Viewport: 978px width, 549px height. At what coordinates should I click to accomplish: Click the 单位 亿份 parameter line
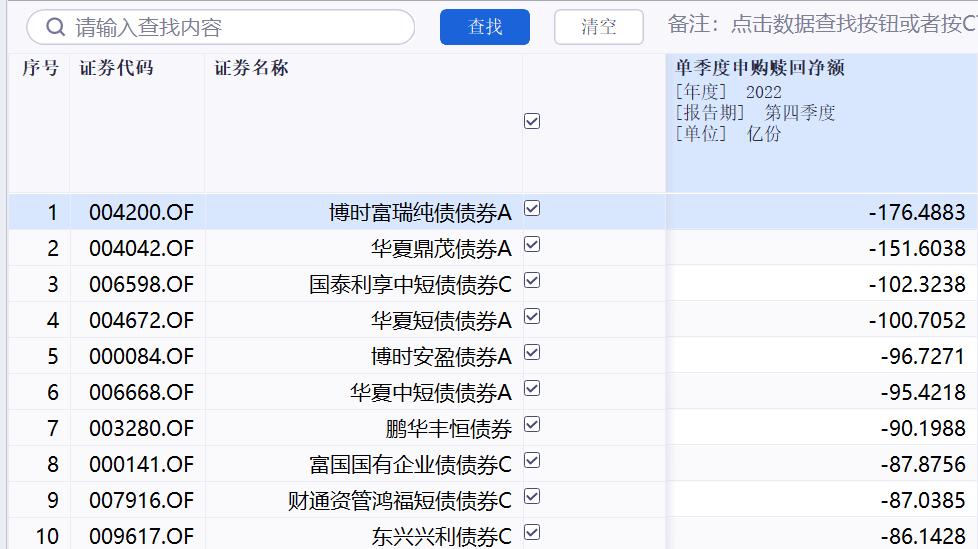pos(728,134)
